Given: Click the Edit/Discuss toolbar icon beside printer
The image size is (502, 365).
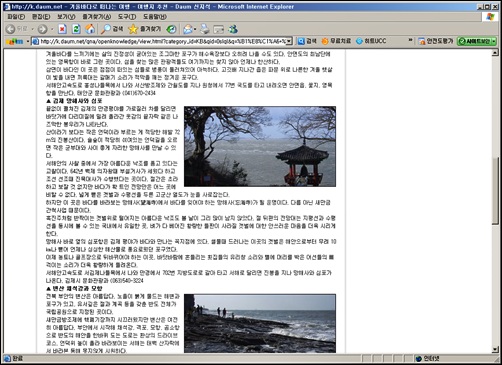Looking at the screenshot, I should (218, 29).
